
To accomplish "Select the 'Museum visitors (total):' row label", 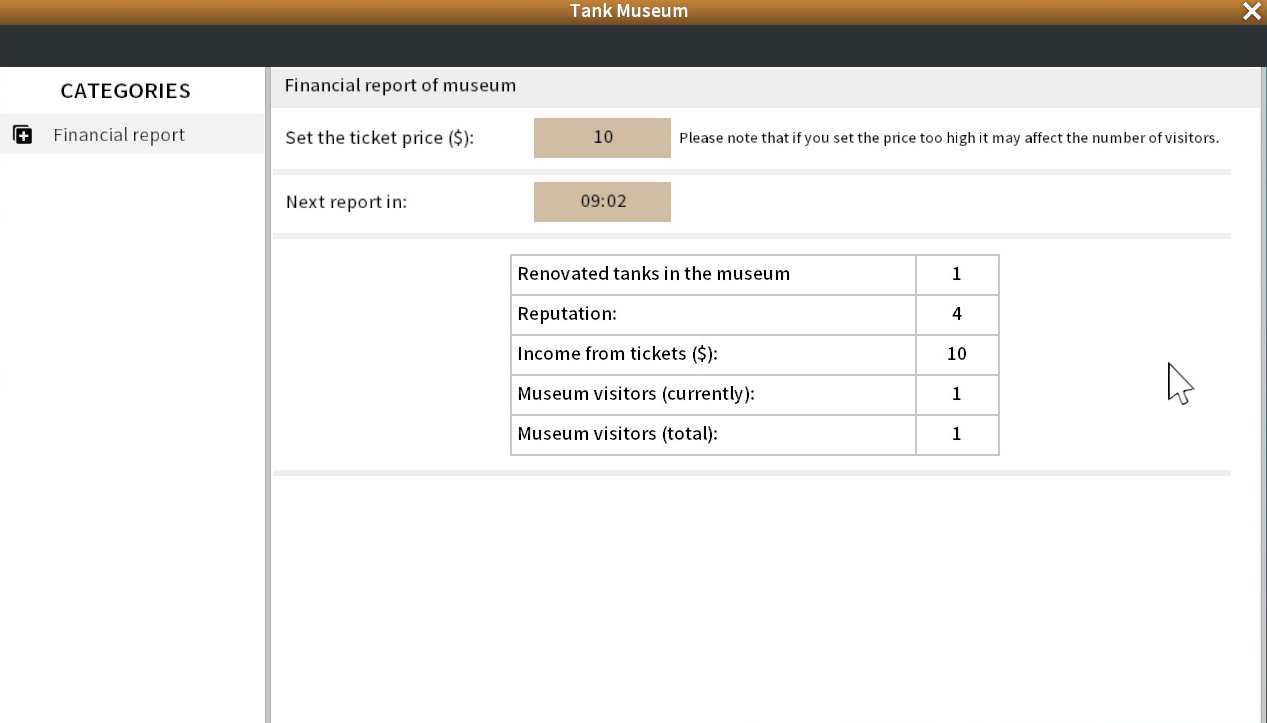I will (x=617, y=434).
